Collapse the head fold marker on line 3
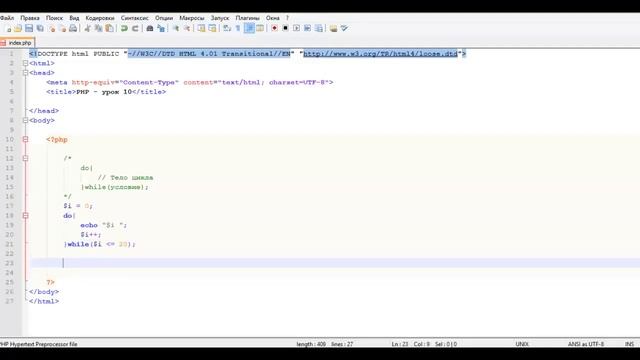Viewport: 640px width, 360px height. (25, 73)
